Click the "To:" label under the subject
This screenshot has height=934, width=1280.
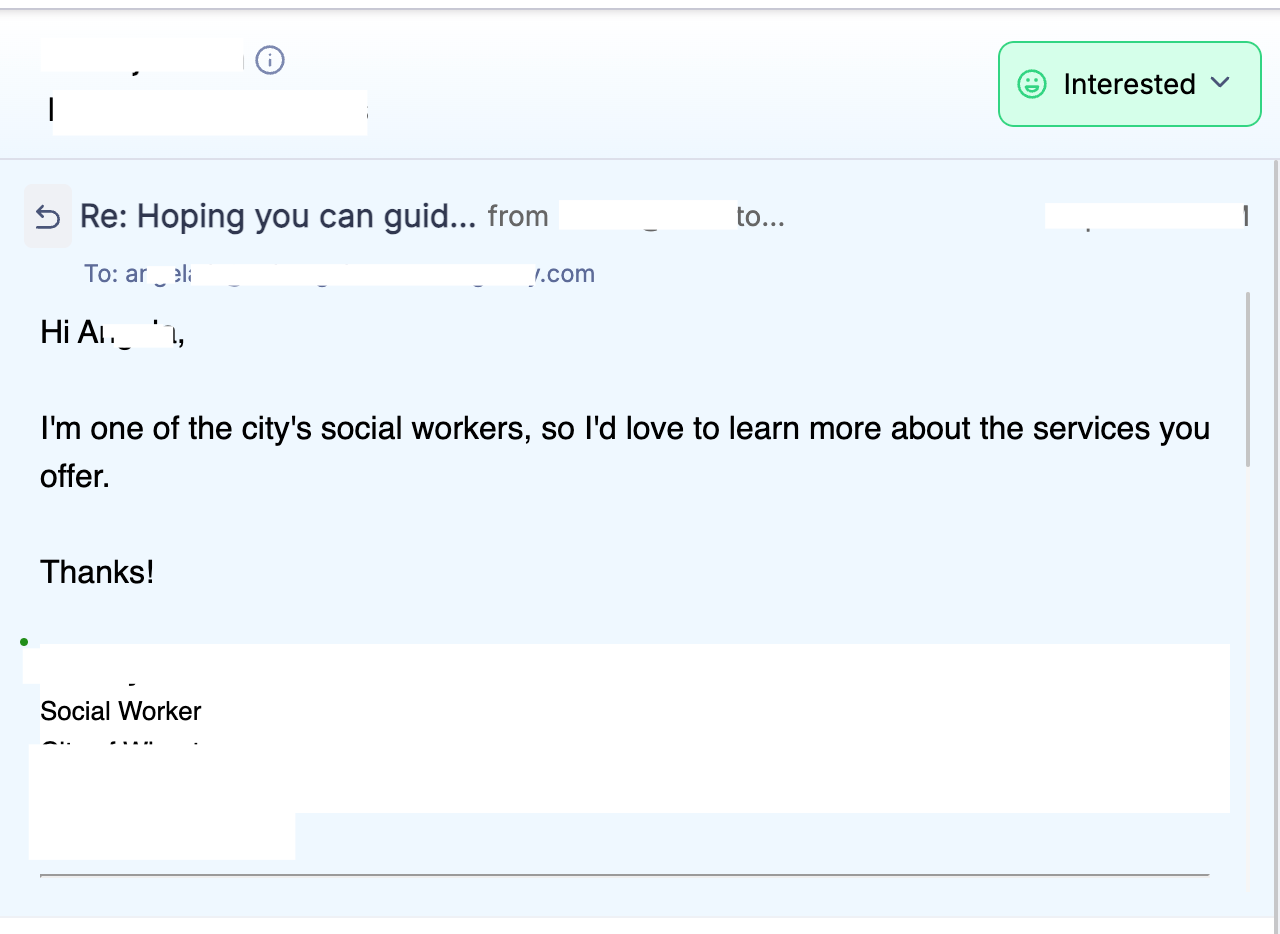(x=101, y=274)
